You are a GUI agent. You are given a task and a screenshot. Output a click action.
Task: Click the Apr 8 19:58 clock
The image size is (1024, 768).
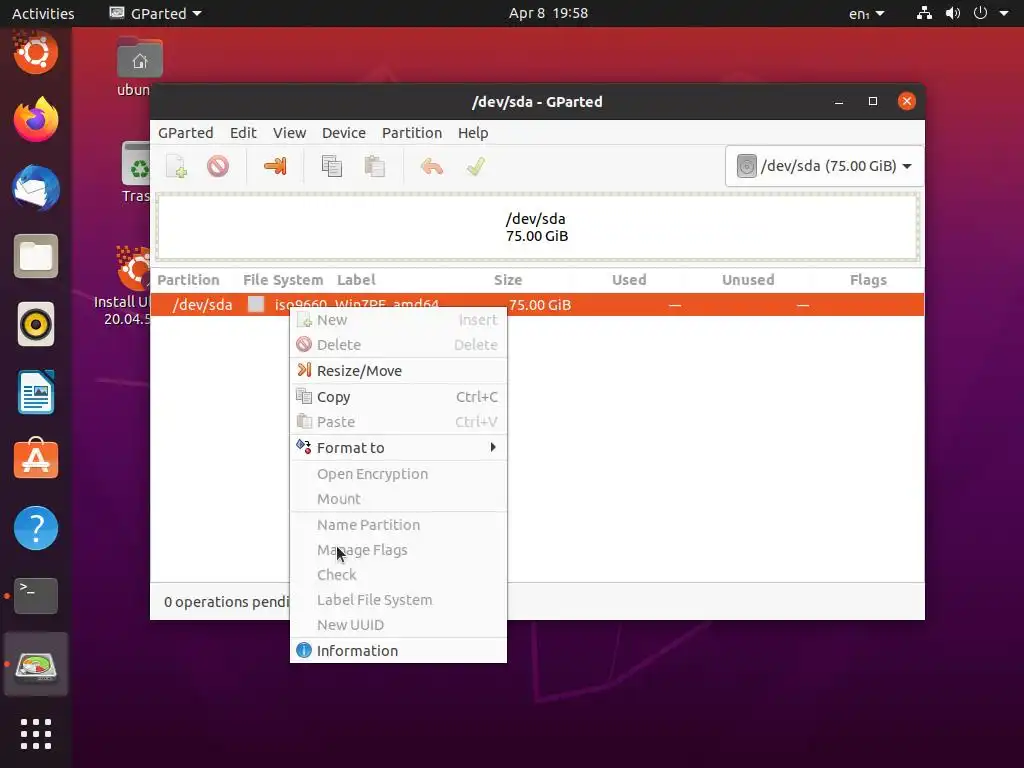pos(548,13)
